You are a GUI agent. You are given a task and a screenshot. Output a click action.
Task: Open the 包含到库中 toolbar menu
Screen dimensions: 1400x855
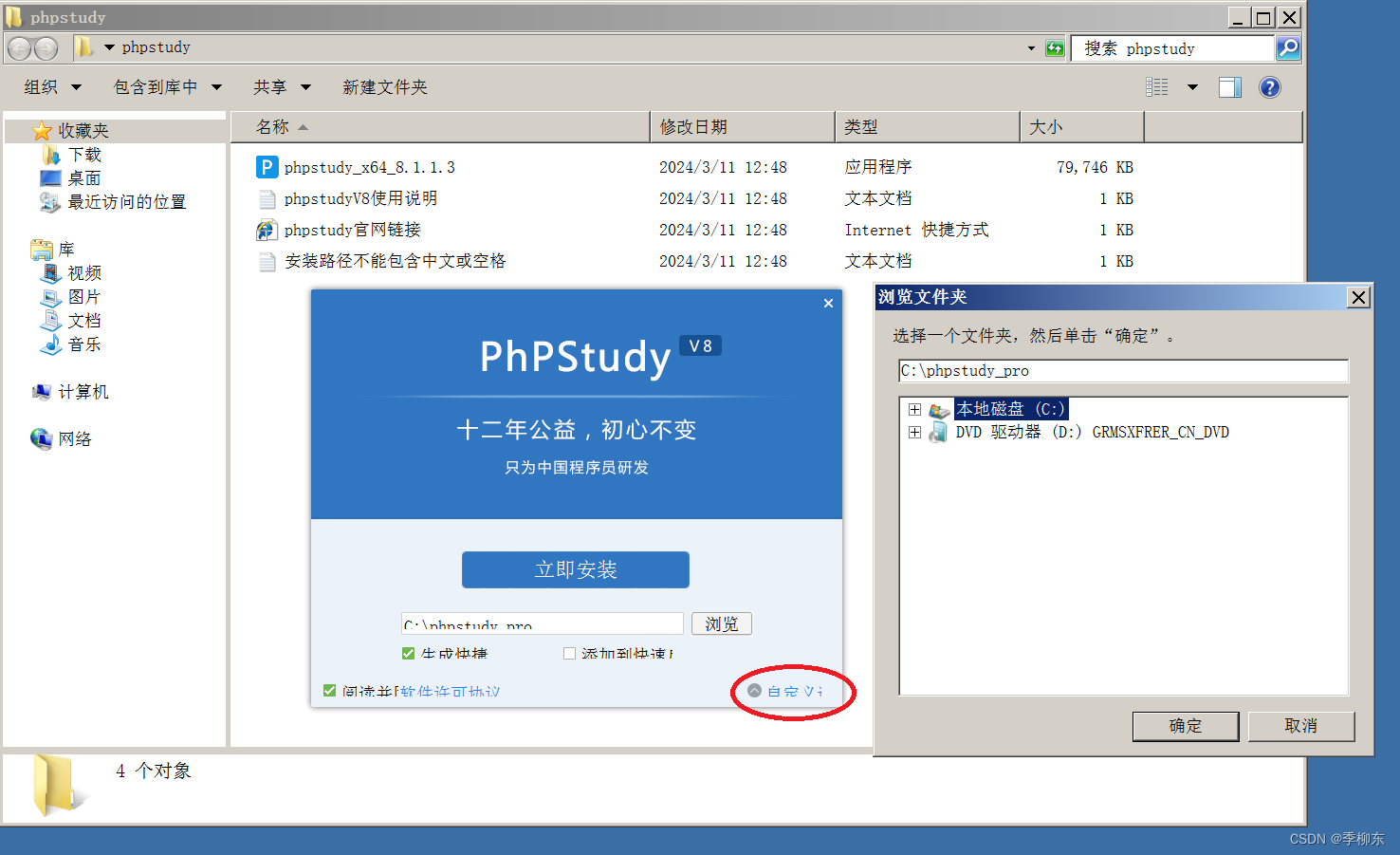click(168, 87)
